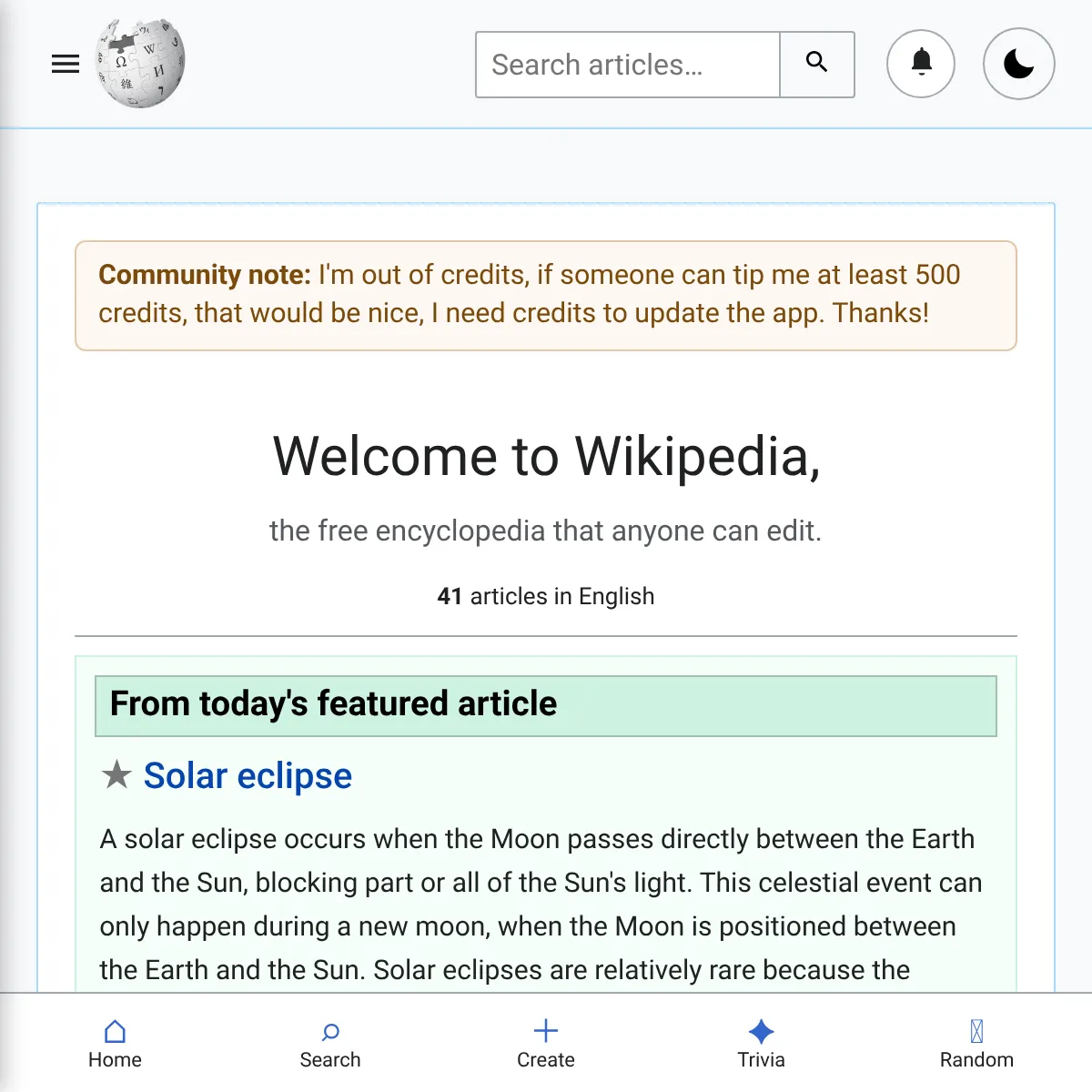Tap the Create plus icon
This screenshot has height=1092, width=1092.
pyautogui.click(x=546, y=1031)
